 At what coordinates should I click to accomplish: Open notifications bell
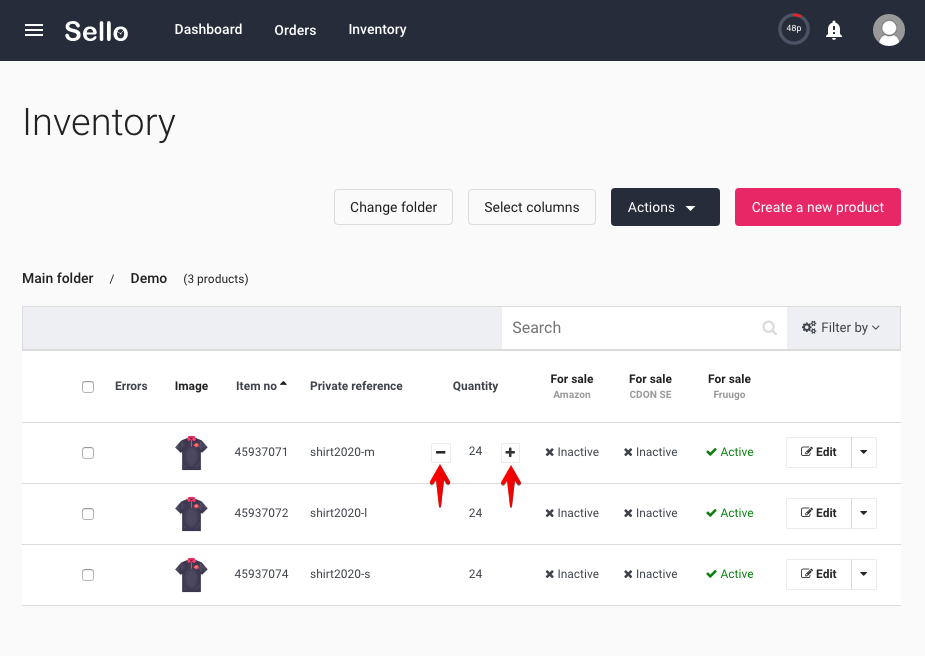coord(834,29)
